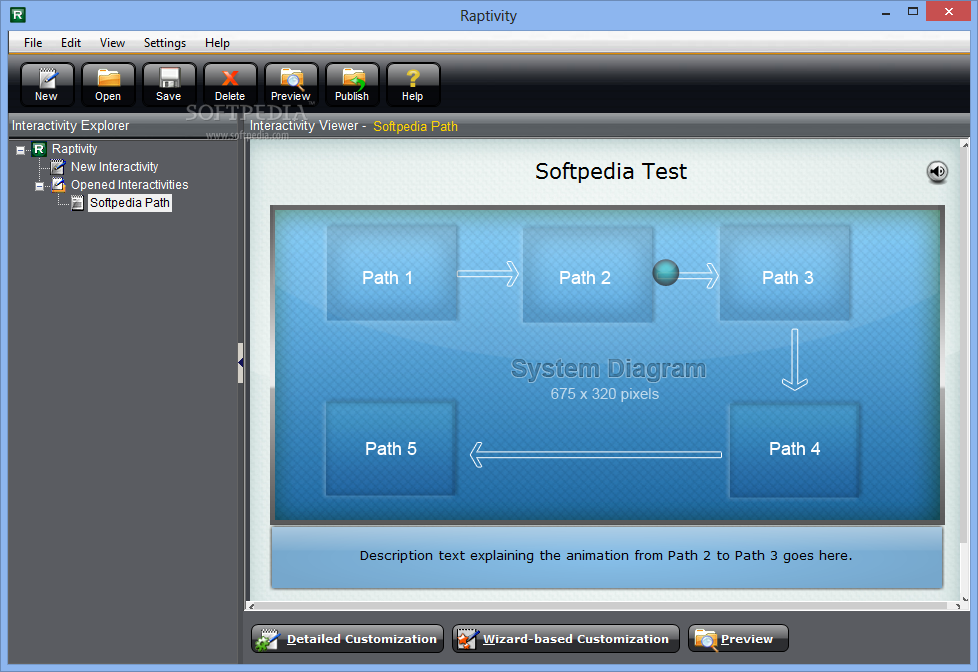
Task: Select New Interactivity tree item
Action: (115, 167)
